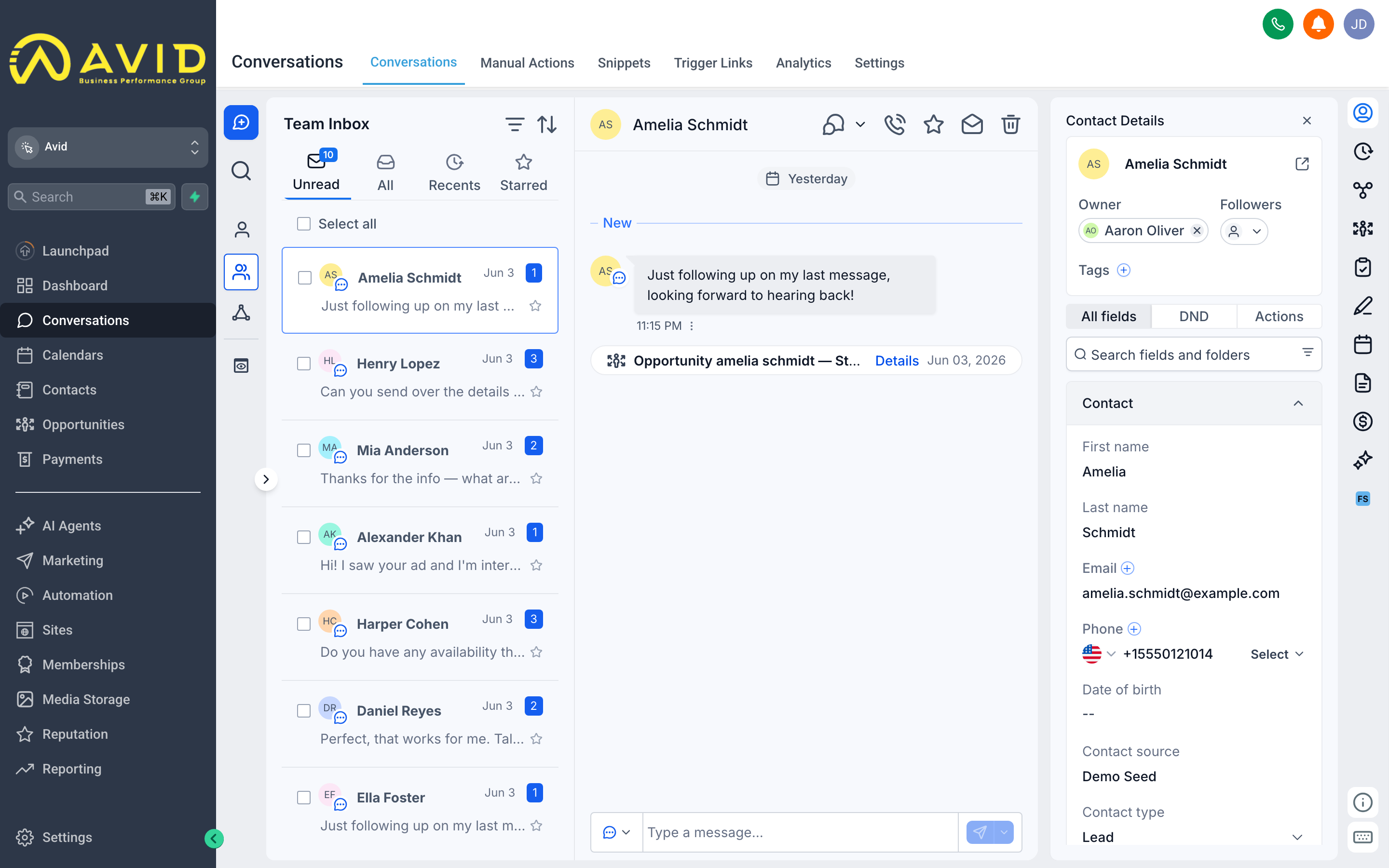1389x868 pixels.
Task: Click the call icon in conversation header
Action: pyautogui.click(x=894, y=124)
